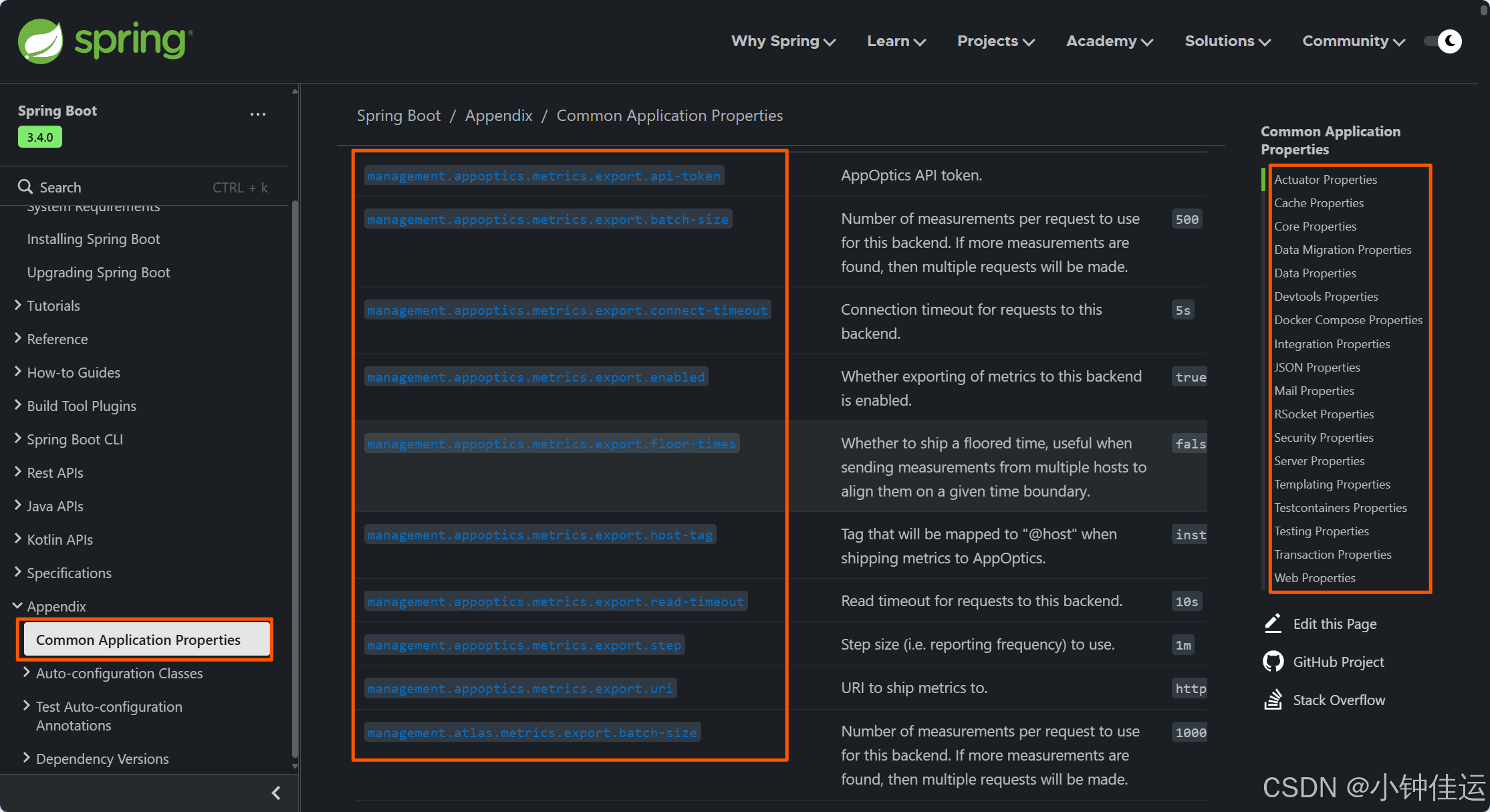Open the Community menu
Screen dimensions: 1490x812
pos(1354,41)
